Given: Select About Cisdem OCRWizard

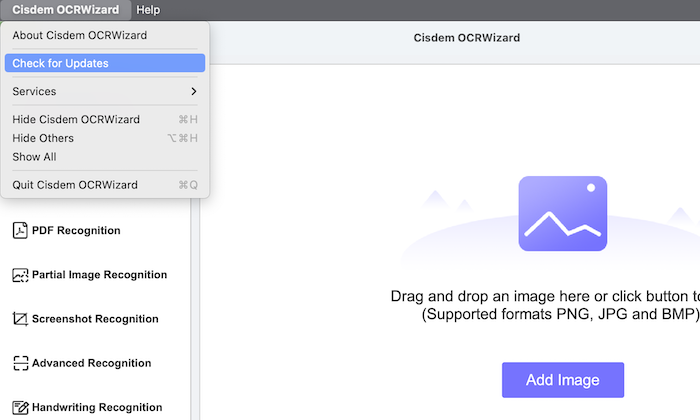Looking at the screenshot, I should coord(79,36).
